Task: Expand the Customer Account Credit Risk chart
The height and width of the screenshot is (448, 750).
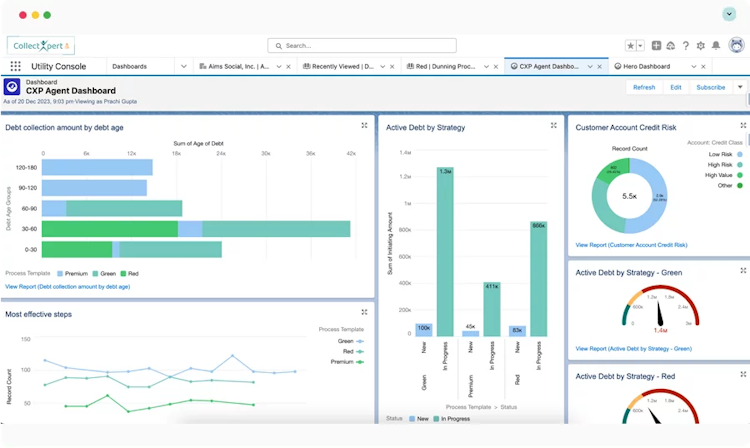Action: pyautogui.click(x=743, y=125)
